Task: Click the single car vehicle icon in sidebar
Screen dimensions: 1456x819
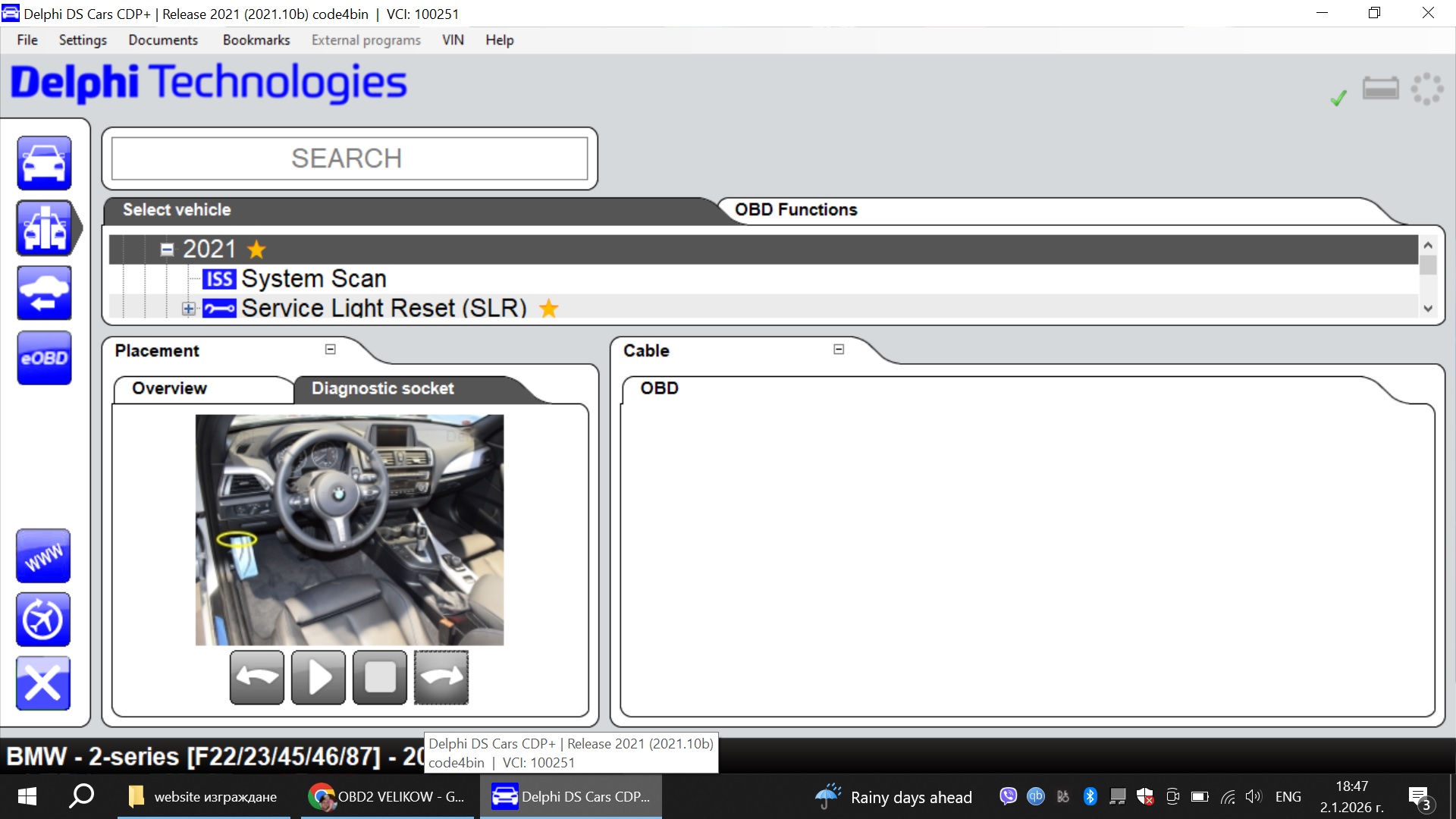Action: (44, 163)
